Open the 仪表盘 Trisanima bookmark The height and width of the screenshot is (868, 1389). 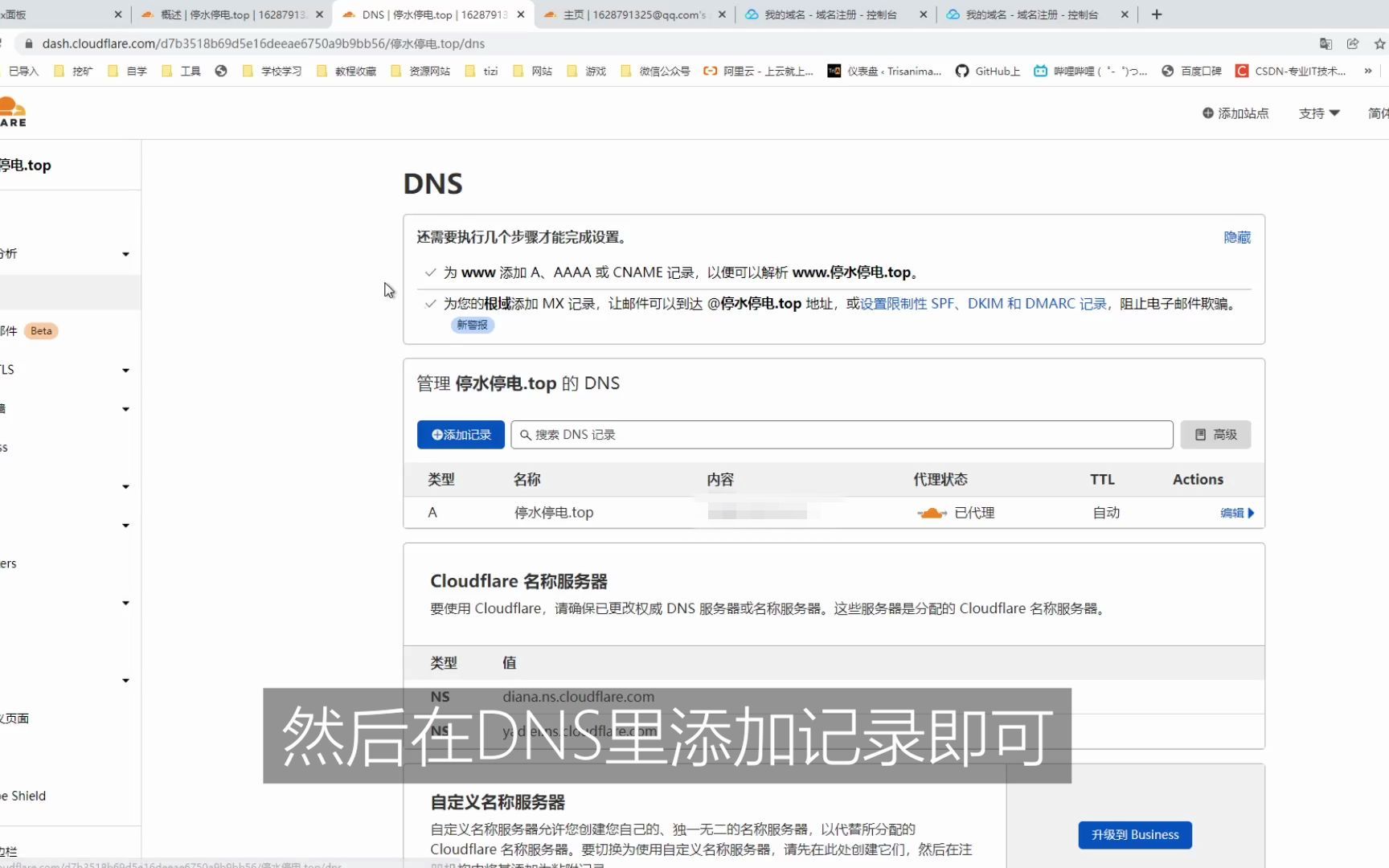(884, 71)
